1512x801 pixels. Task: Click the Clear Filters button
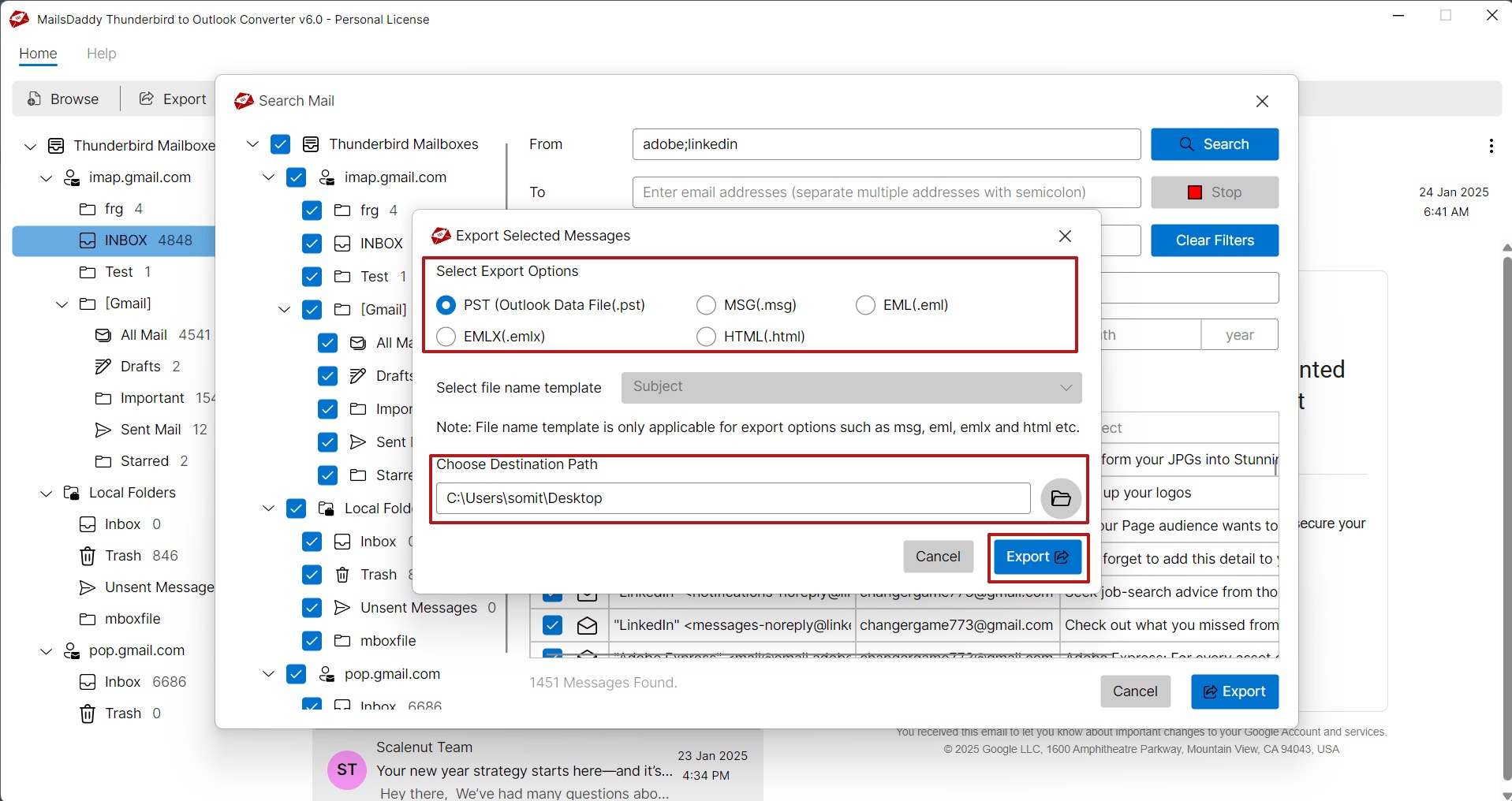coord(1214,240)
